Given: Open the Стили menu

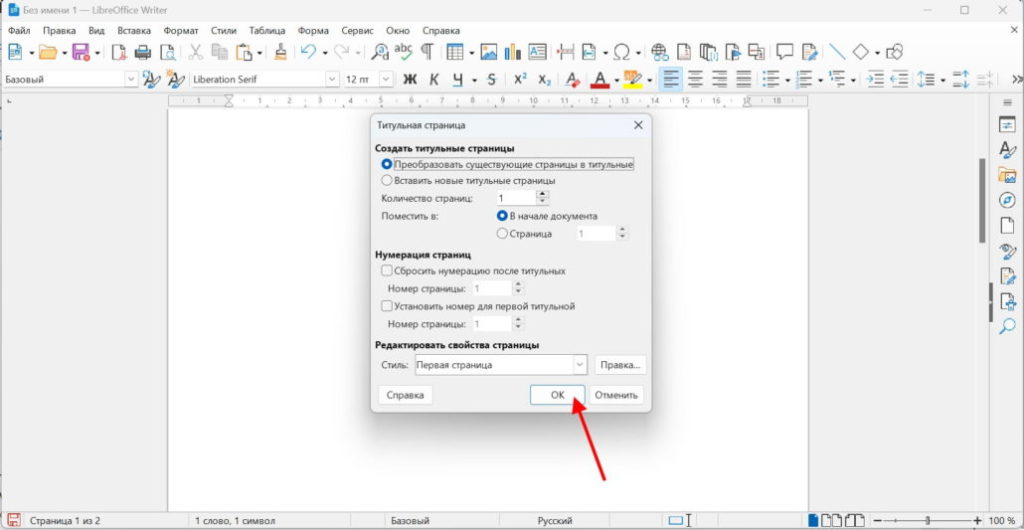Looking at the screenshot, I should tap(223, 31).
